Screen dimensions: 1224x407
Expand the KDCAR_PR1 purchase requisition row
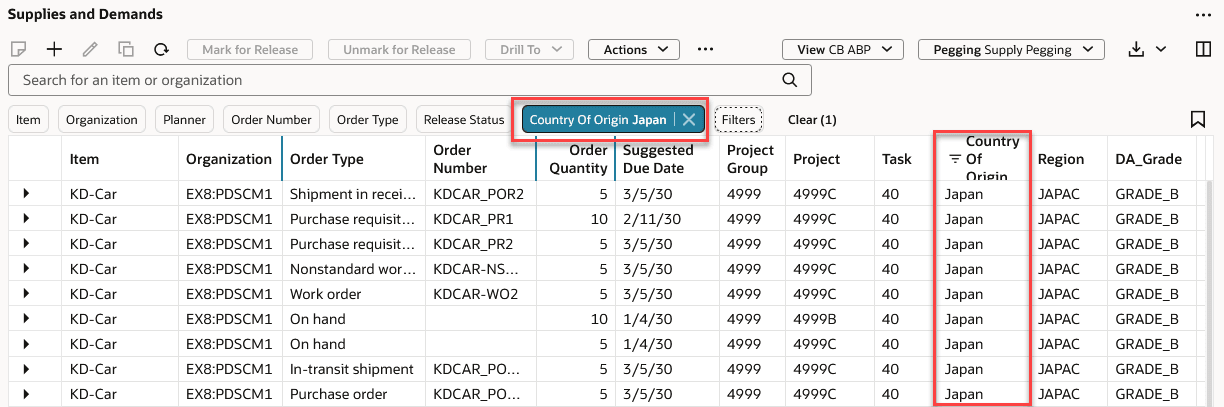(26, 219)
